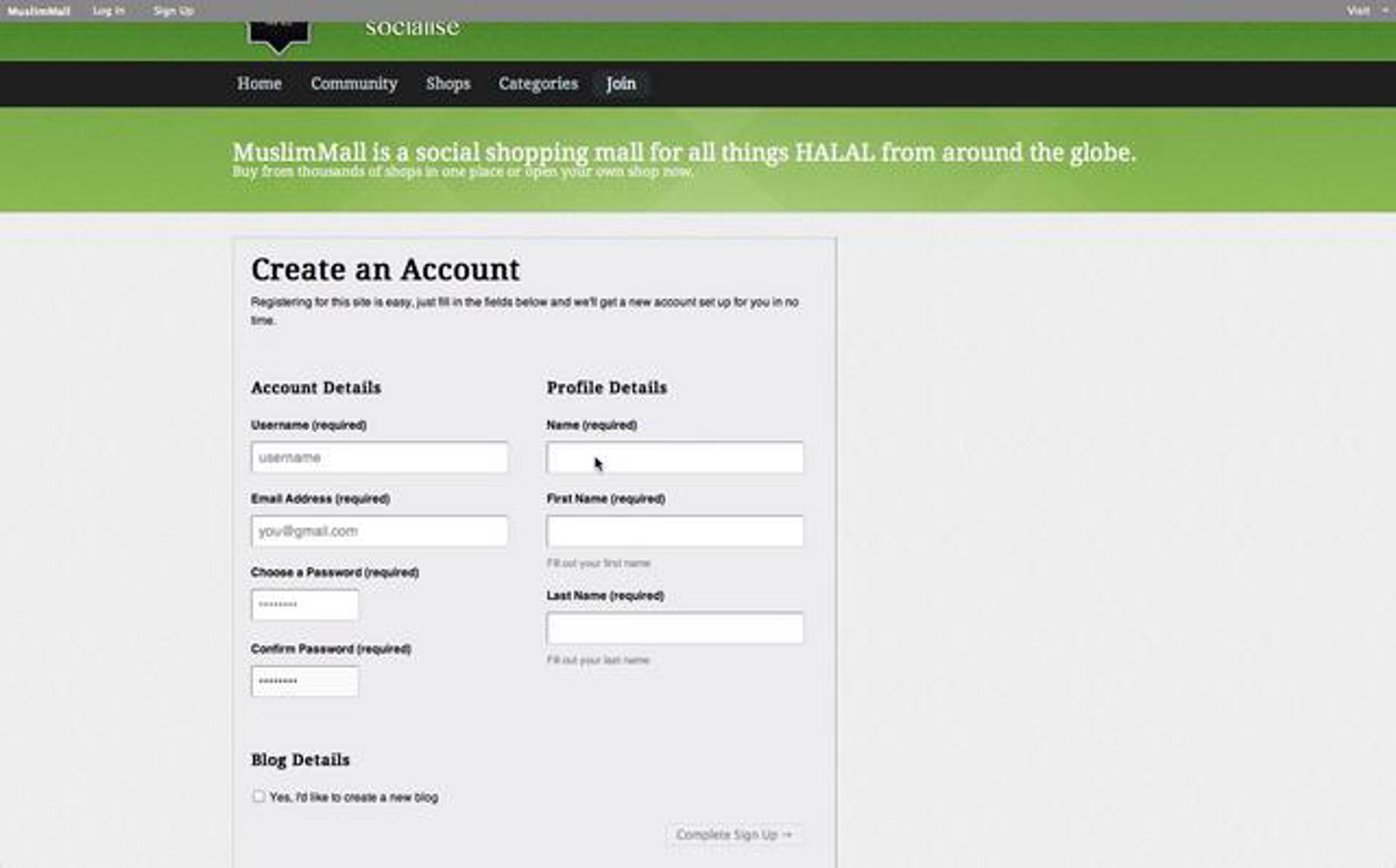The width and height of the screenshot is (1396, 868).
Task: Open the Community menu item
Action: tap(354, 84)
